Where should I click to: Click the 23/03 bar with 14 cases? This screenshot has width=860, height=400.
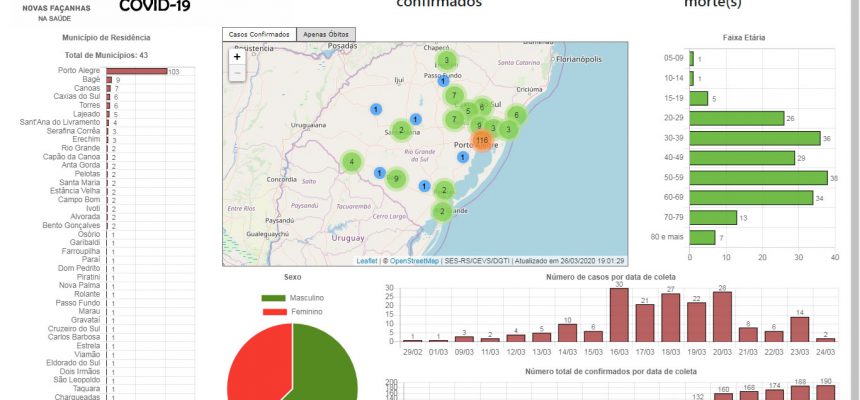point(800,329)
